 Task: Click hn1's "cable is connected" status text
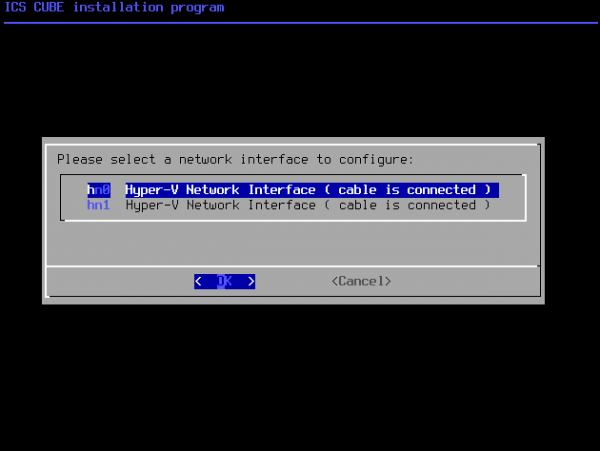pos(406,205)
